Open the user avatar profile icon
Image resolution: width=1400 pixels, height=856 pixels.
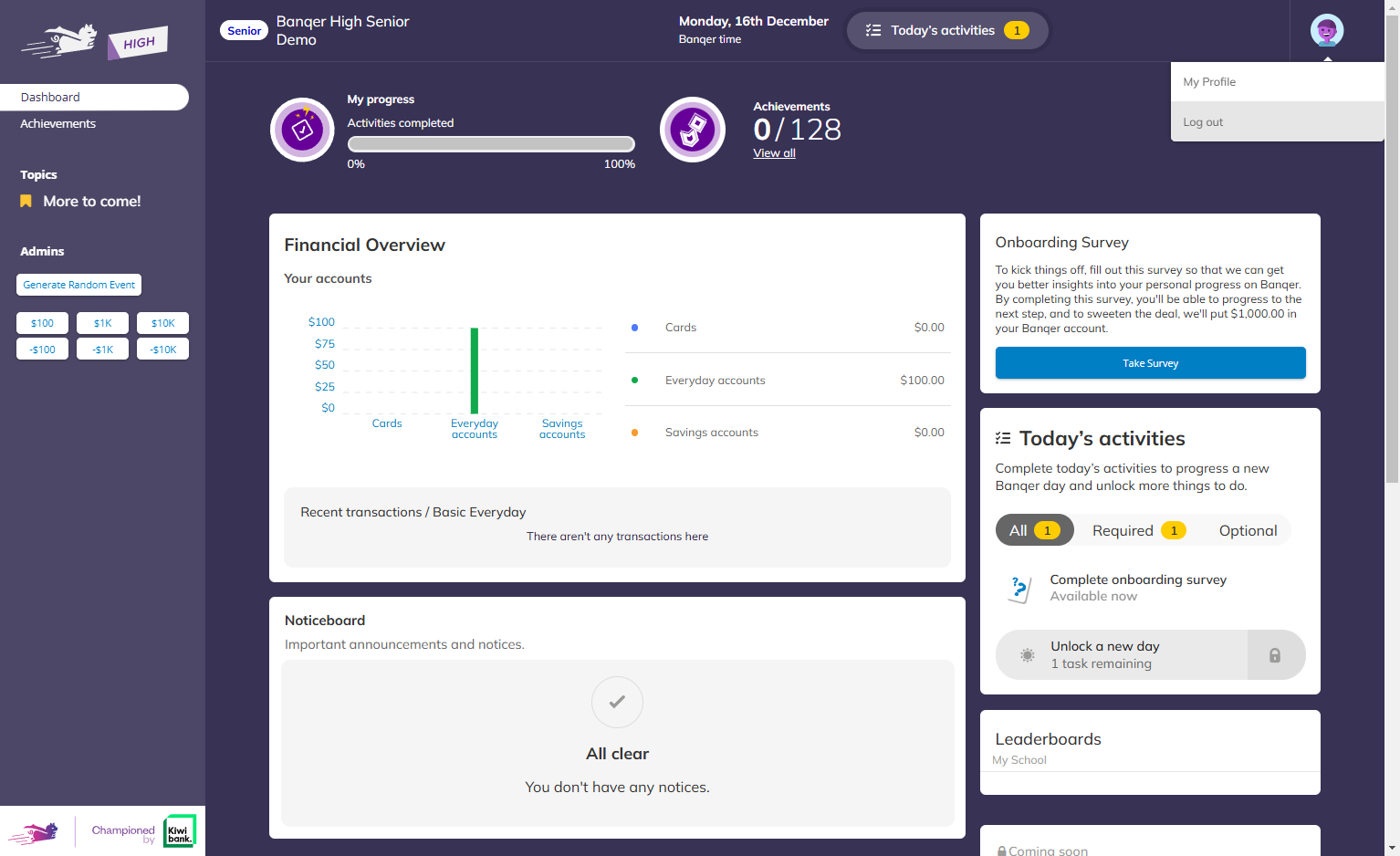[x=1326, y=31]
